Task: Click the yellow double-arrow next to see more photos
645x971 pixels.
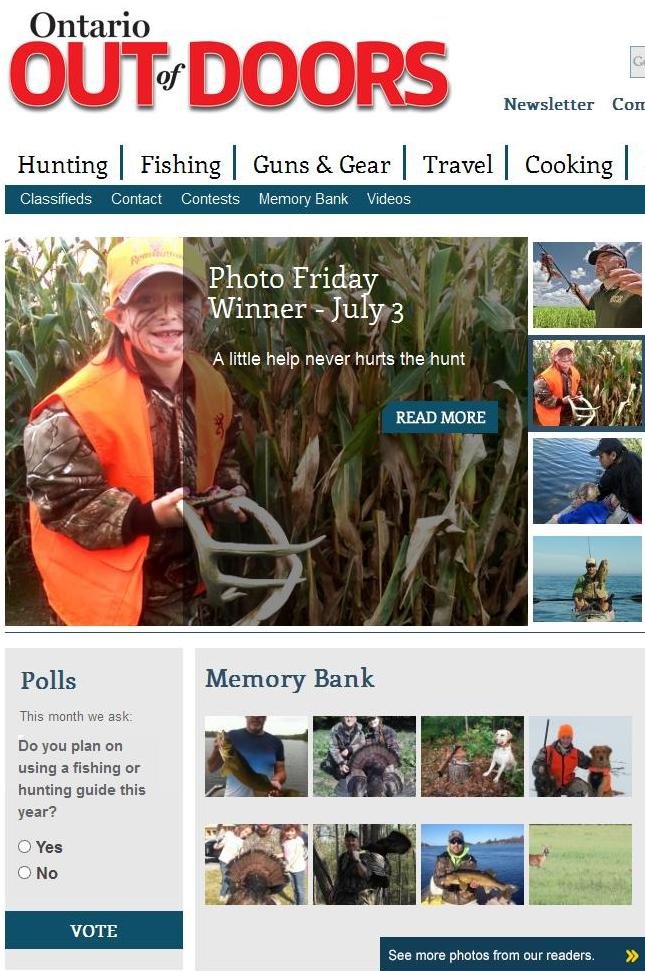Action: [x=631, y=955]
